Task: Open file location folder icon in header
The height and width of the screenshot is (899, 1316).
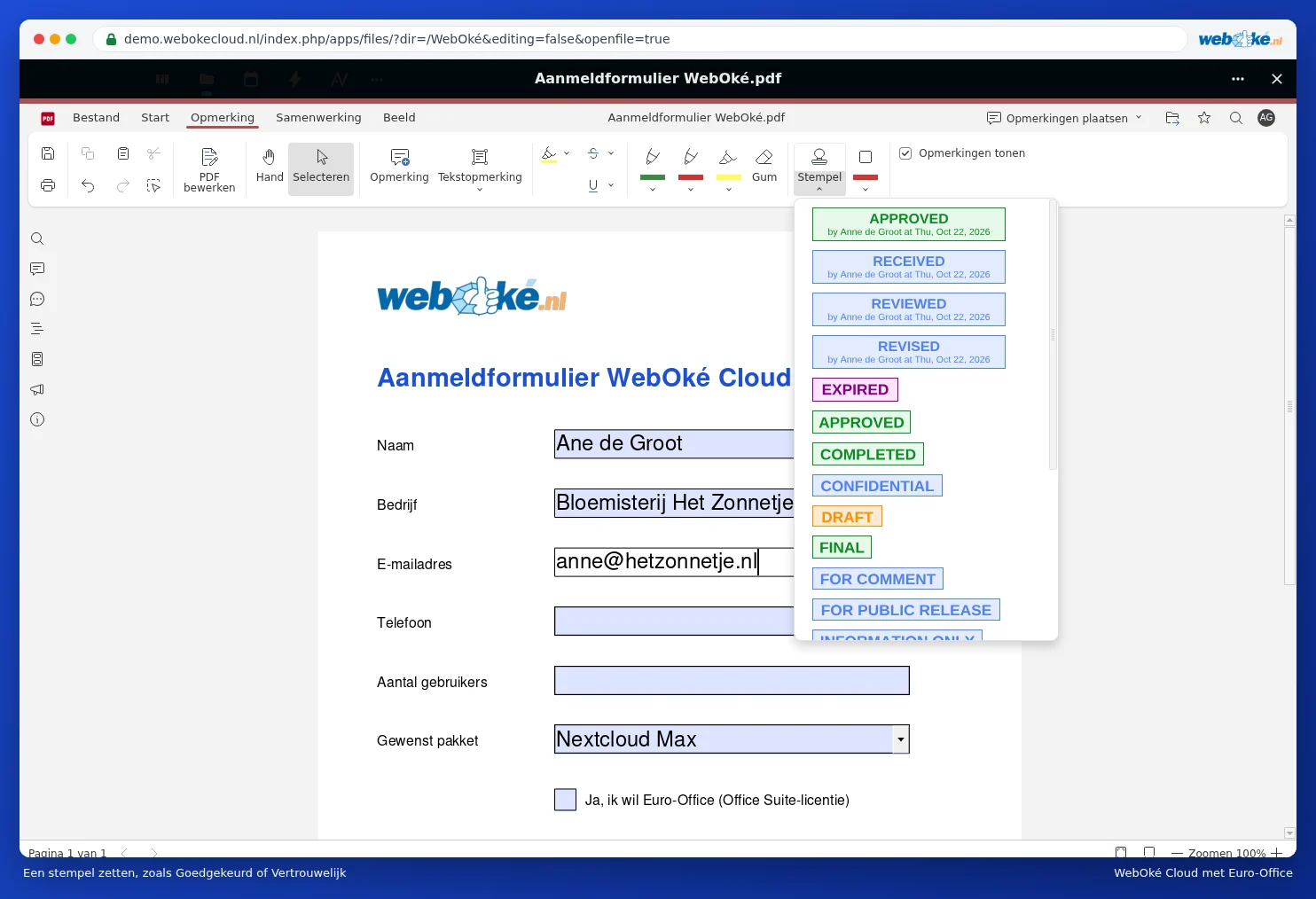Action: [x=1172, y=118]
